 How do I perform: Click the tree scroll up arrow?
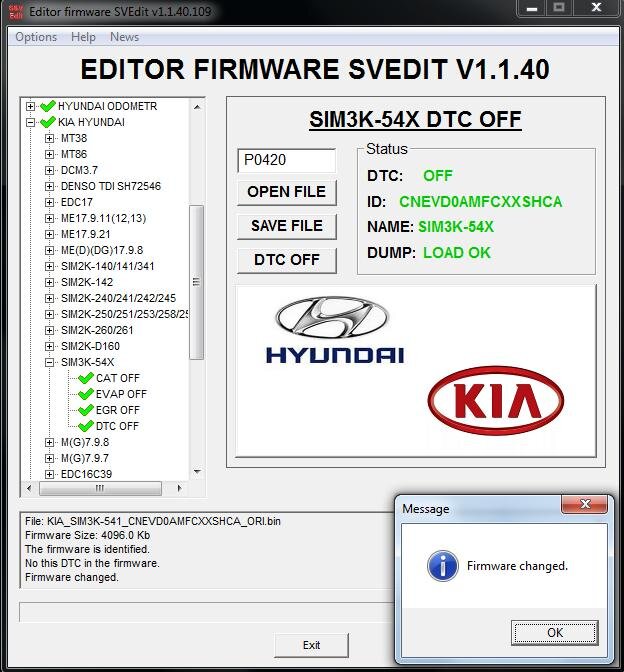tap(197, 107)
